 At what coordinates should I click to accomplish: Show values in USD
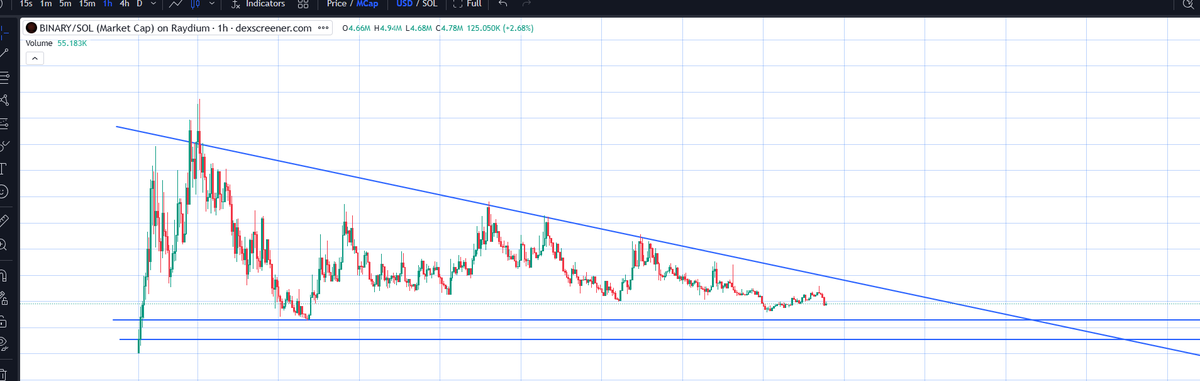(x=405, y=4)
